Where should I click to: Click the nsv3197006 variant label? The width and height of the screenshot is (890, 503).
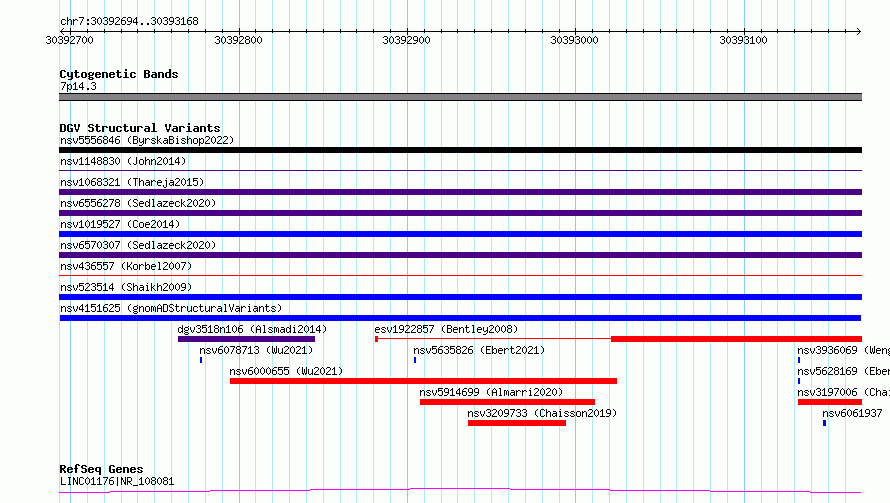pyautogui.click(x=843, y=392)
